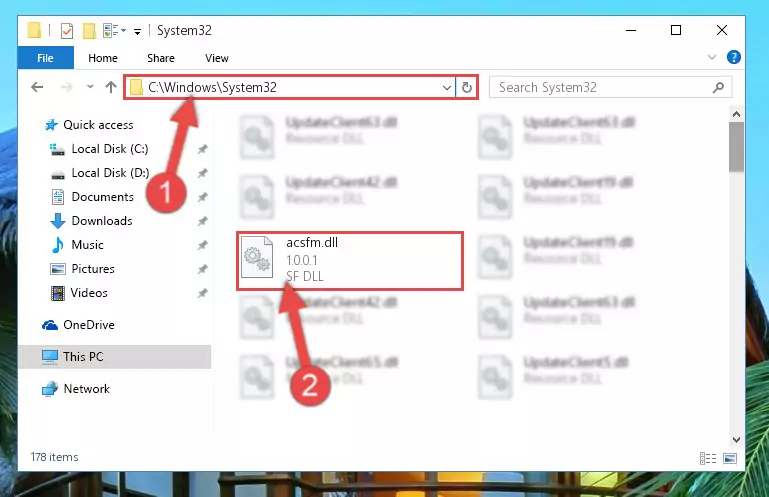Click the SF DLL description text
Screen dimensions: 769x497
[305, 276]
